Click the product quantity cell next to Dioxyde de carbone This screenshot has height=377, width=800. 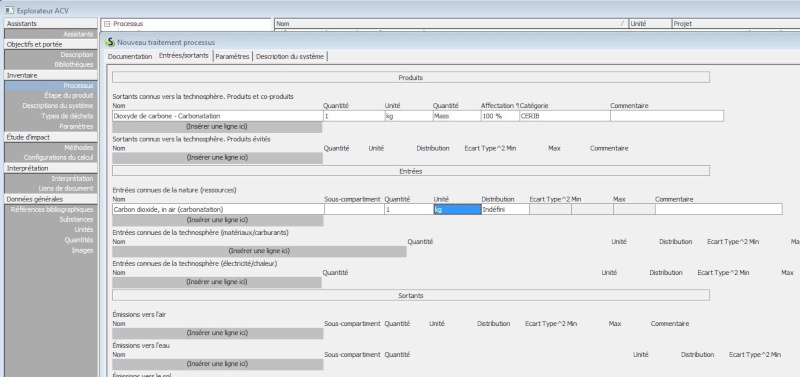354,116
